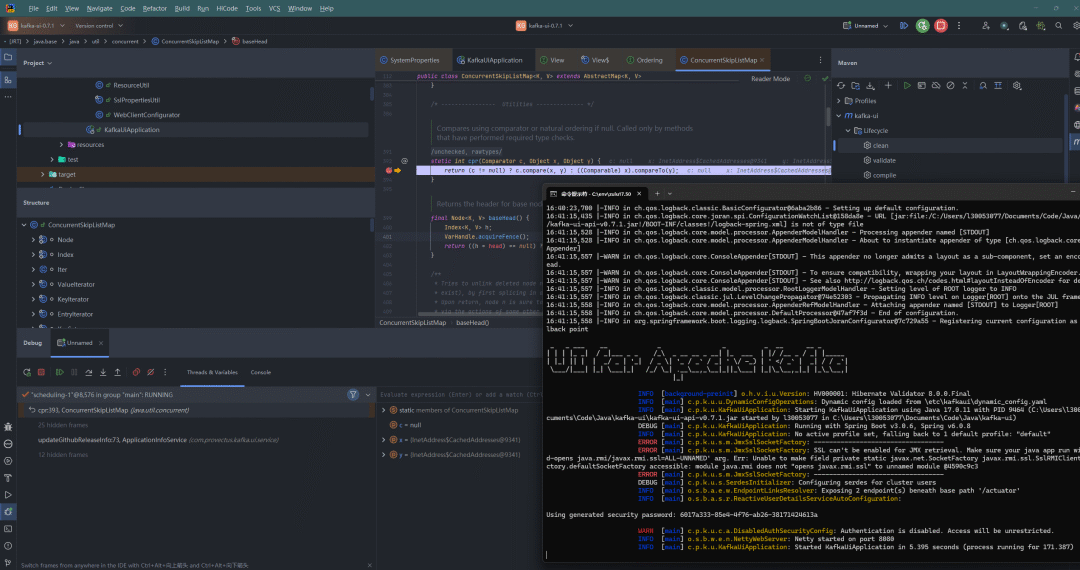1080x570 pixels.
Task: Toggle Skip Tests mode in Maven toolbar
Action: 951,86
